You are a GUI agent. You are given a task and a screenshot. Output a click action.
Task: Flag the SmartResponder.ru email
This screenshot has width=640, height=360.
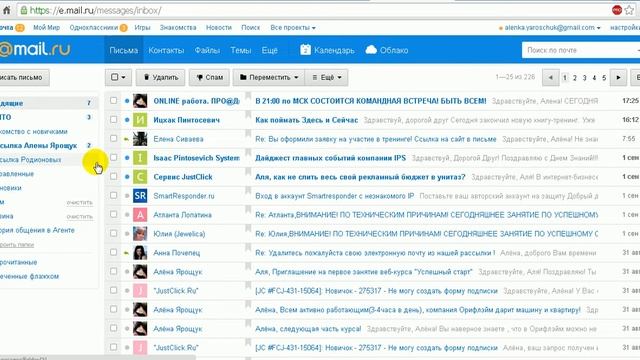pyautogui.click(x=248, y=191)
